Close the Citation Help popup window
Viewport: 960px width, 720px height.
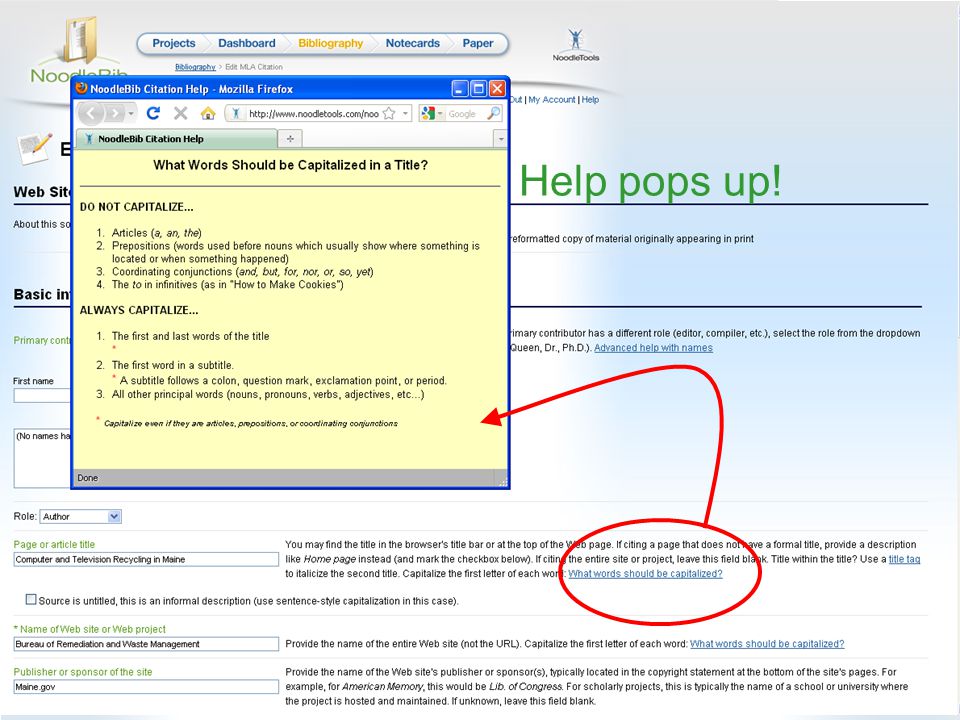point(497,89)
